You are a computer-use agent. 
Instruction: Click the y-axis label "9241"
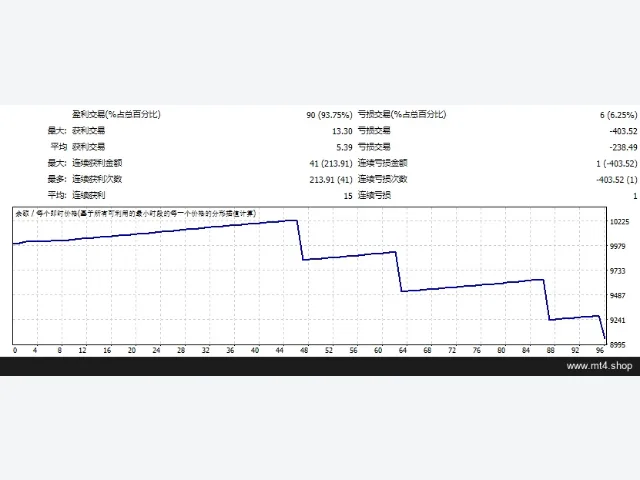point(618,320)
